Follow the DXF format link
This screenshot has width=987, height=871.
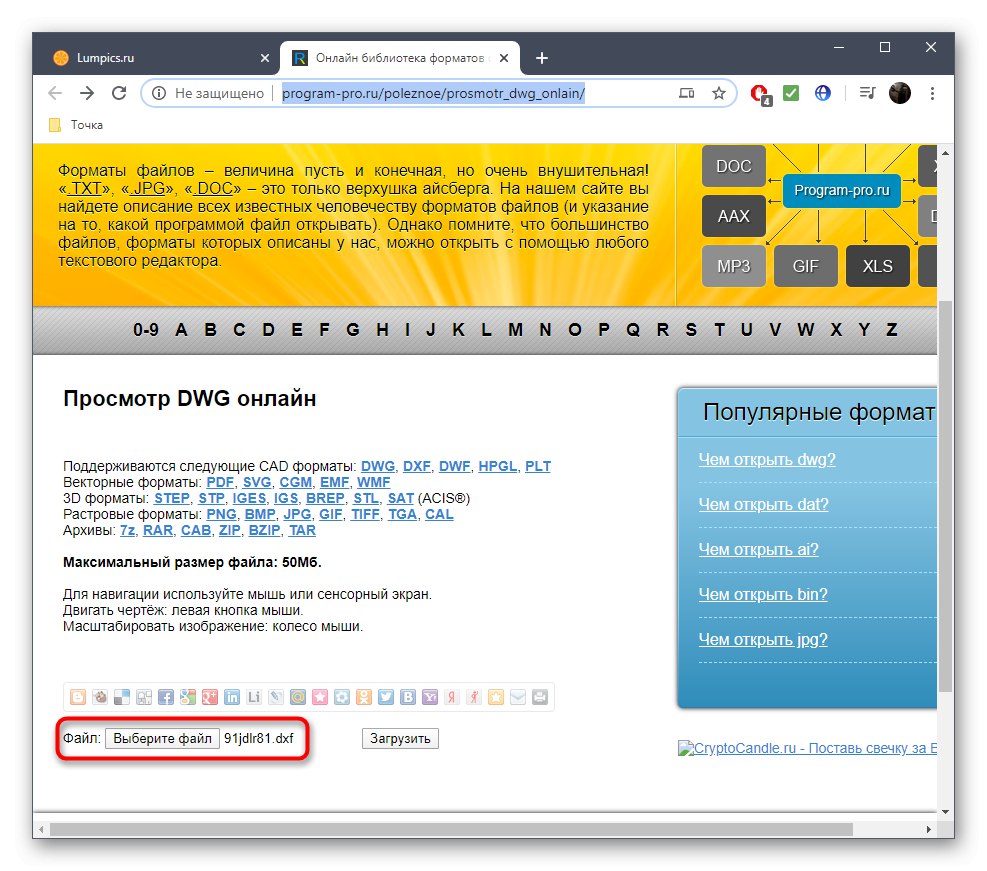417,466
